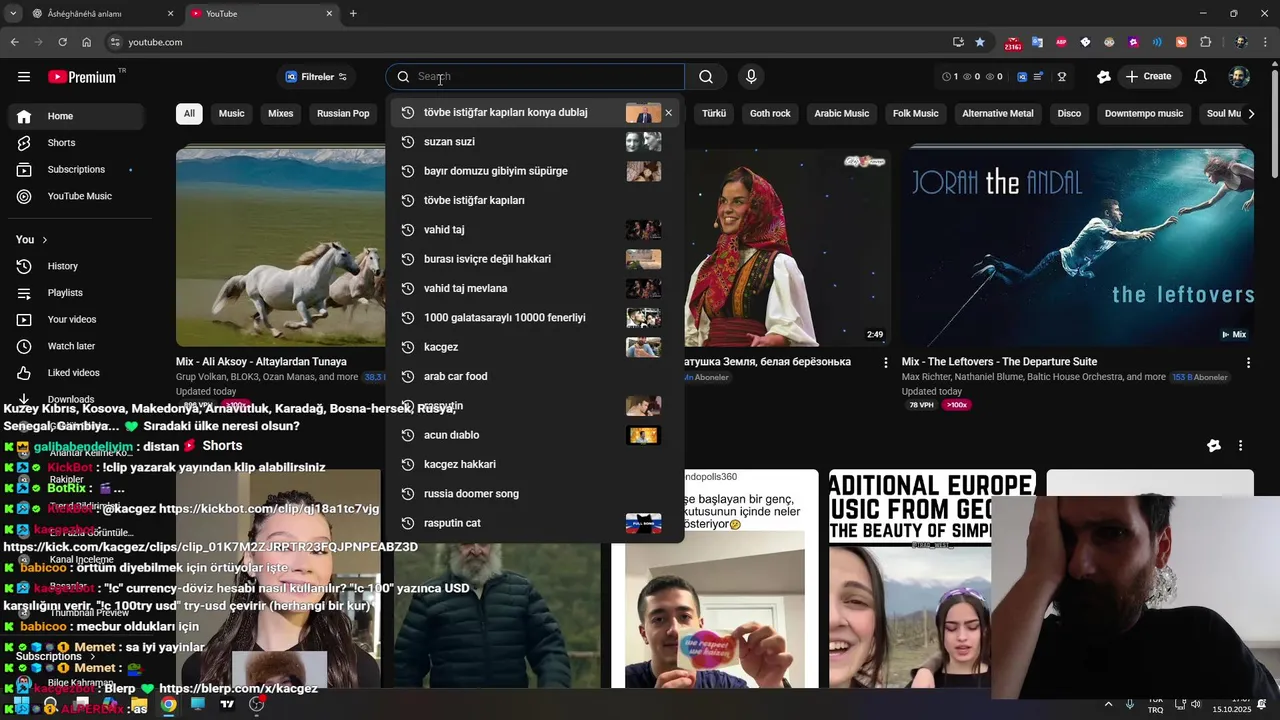Start voice search with microphone icon

click(x=751, y=77)
